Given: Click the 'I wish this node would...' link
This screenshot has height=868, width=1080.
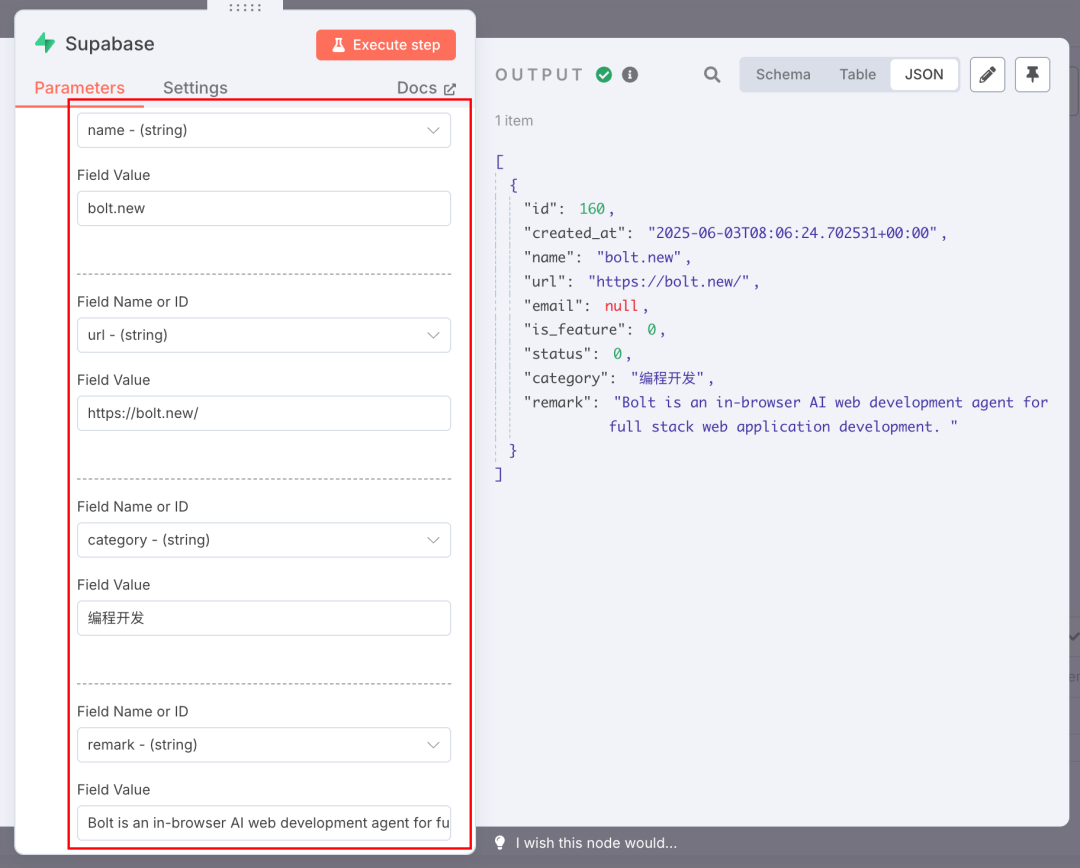Looking at the screenshot, I should [x=596, y=843].
